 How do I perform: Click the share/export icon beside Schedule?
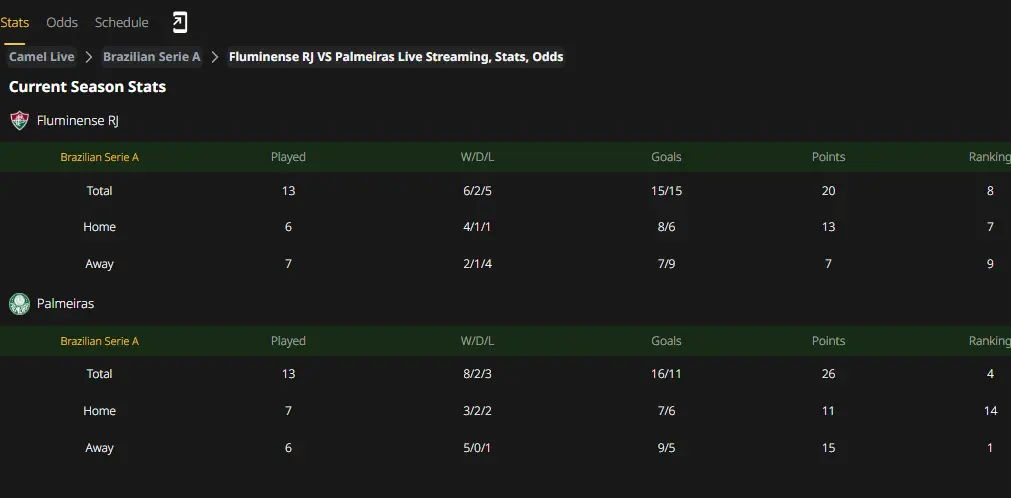tap(180, 23)
